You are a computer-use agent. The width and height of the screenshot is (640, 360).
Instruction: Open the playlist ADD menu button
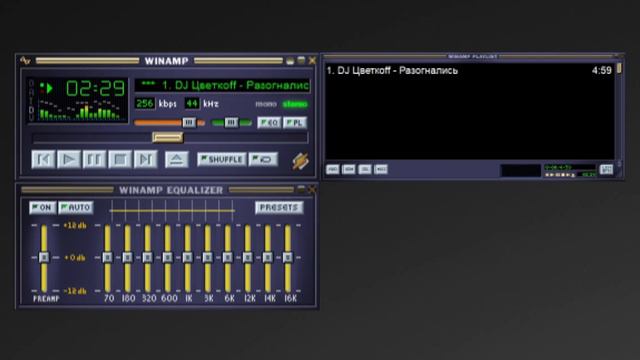333,169
